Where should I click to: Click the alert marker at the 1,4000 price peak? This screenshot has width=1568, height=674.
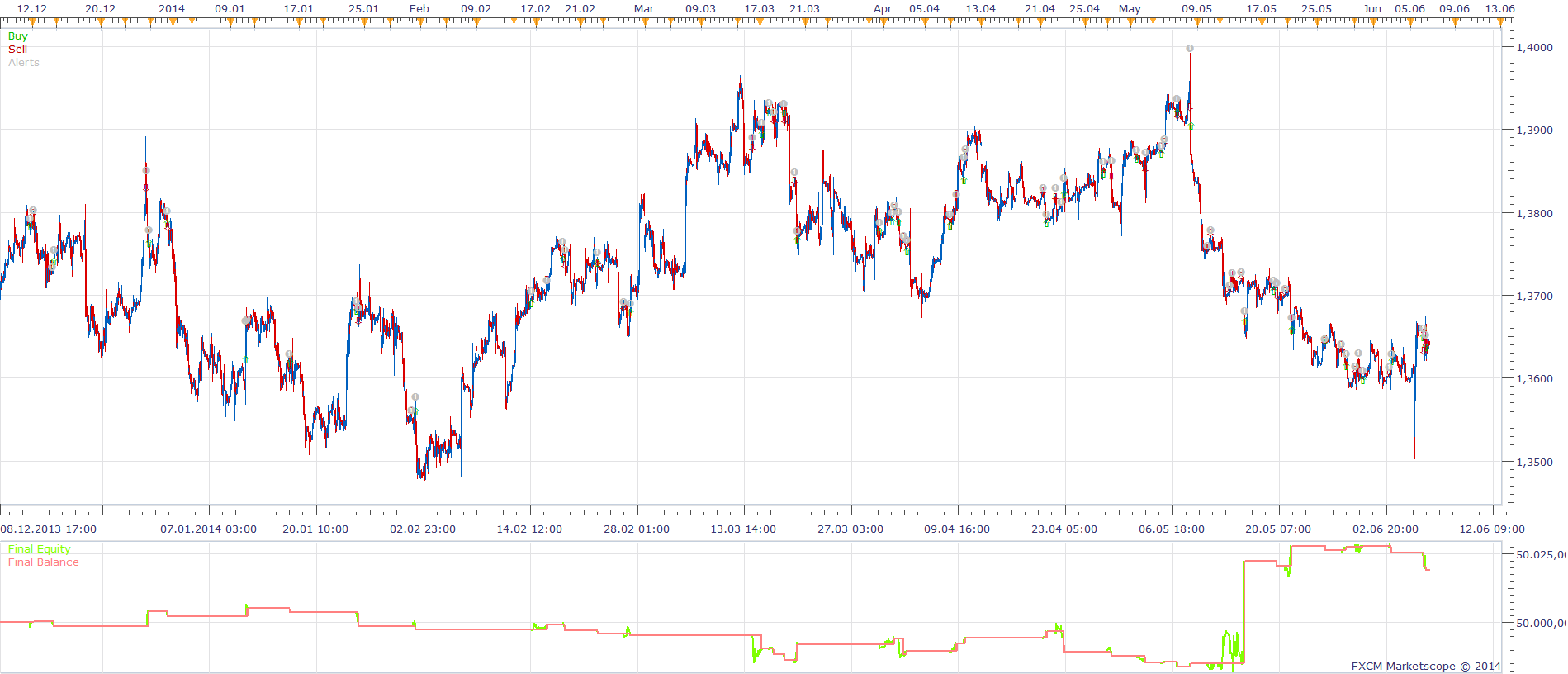[x=1190, y=49]
